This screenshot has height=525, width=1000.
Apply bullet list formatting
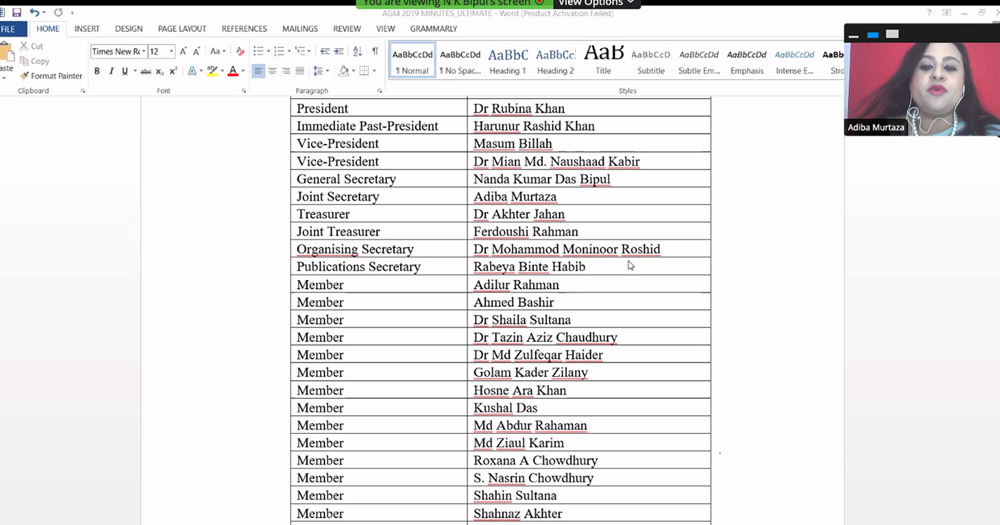pos(258,51)
